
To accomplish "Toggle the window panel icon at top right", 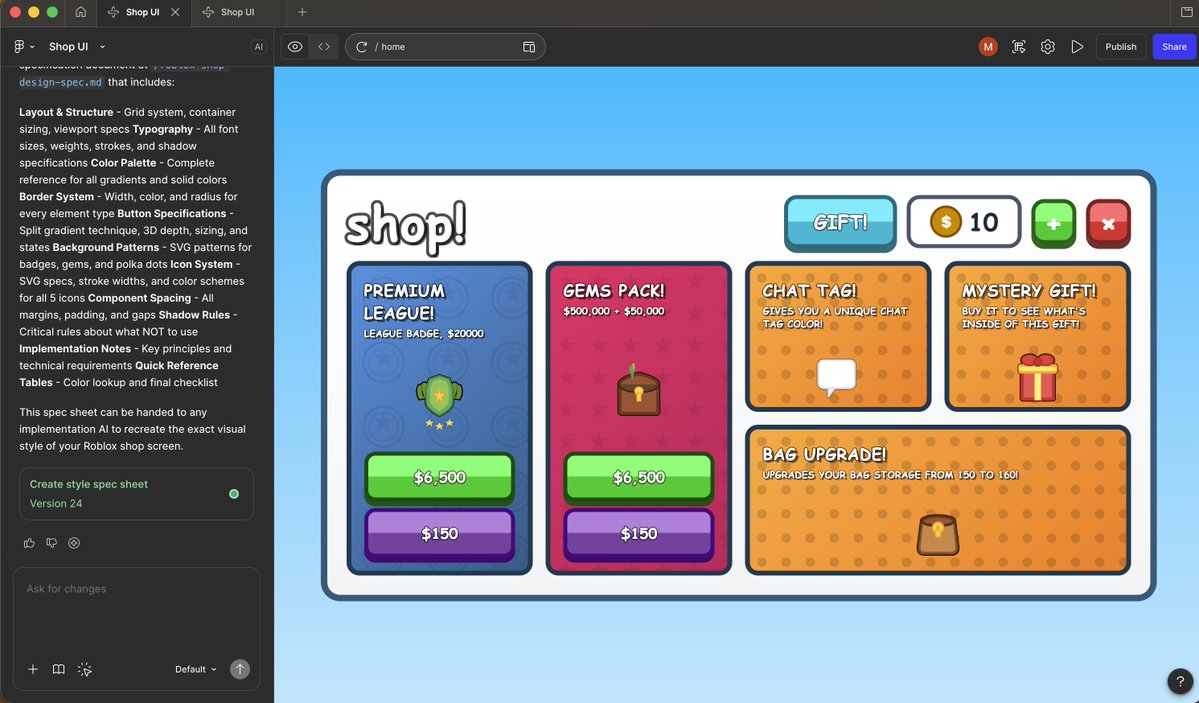I will tap(1186, 12).
